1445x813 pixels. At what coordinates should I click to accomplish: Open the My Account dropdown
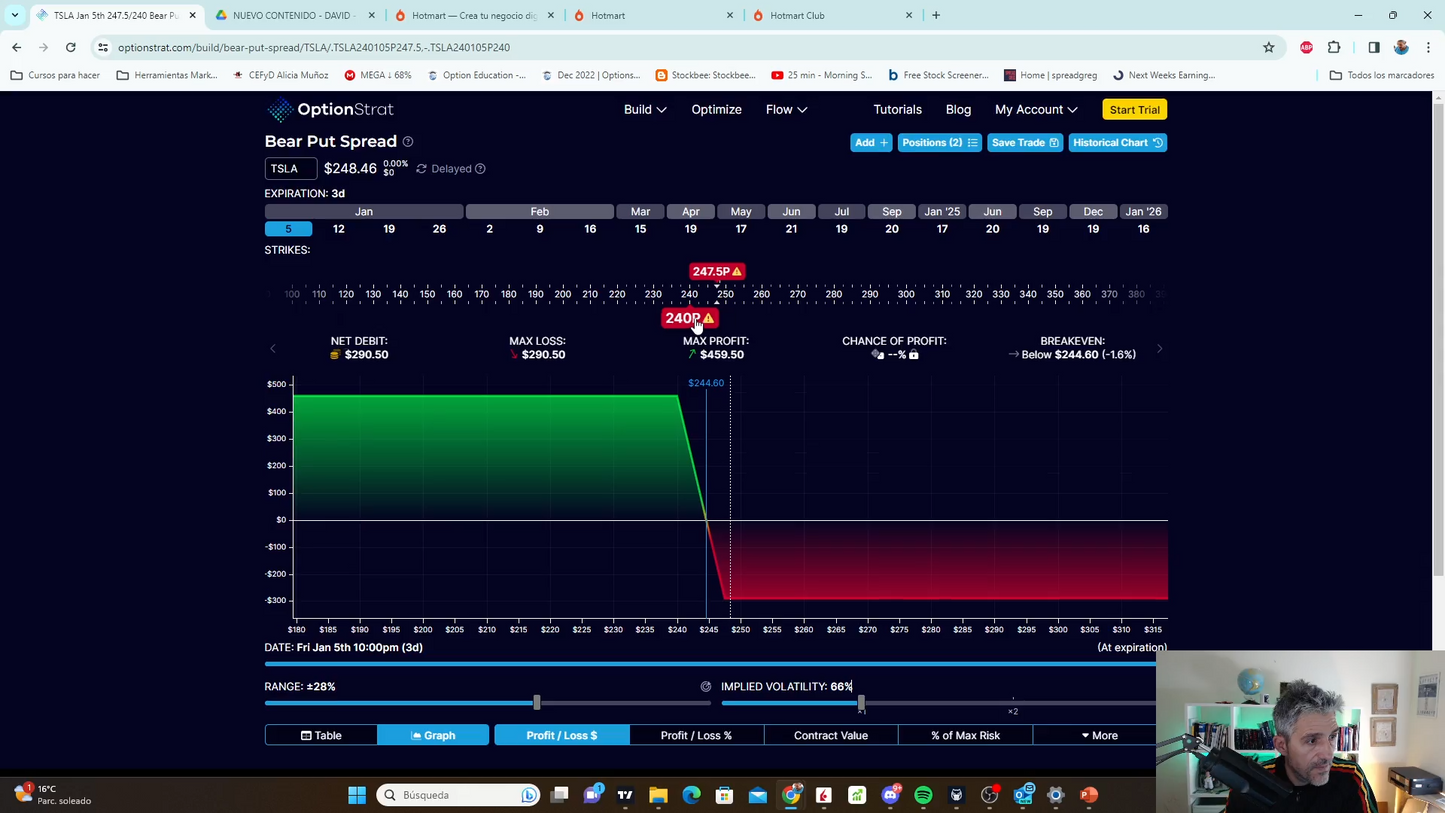coord(1036,110)
